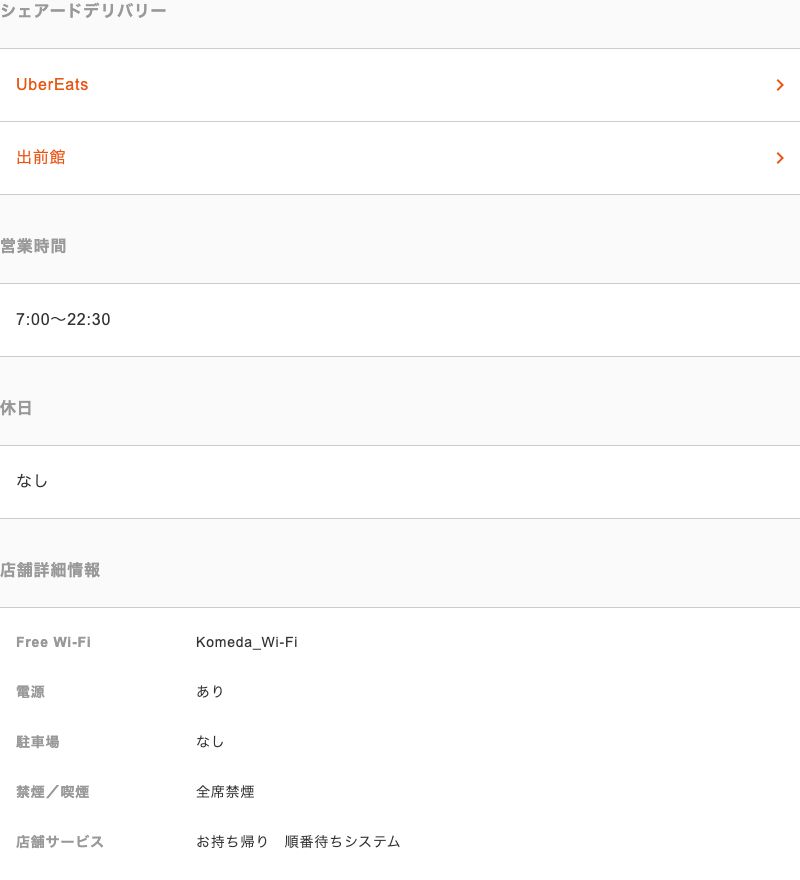Image resolution: width=800 pixels, height=880 pixels.
Task: Select the 店舗詳細情報 section heading
Action: point(50,570)
